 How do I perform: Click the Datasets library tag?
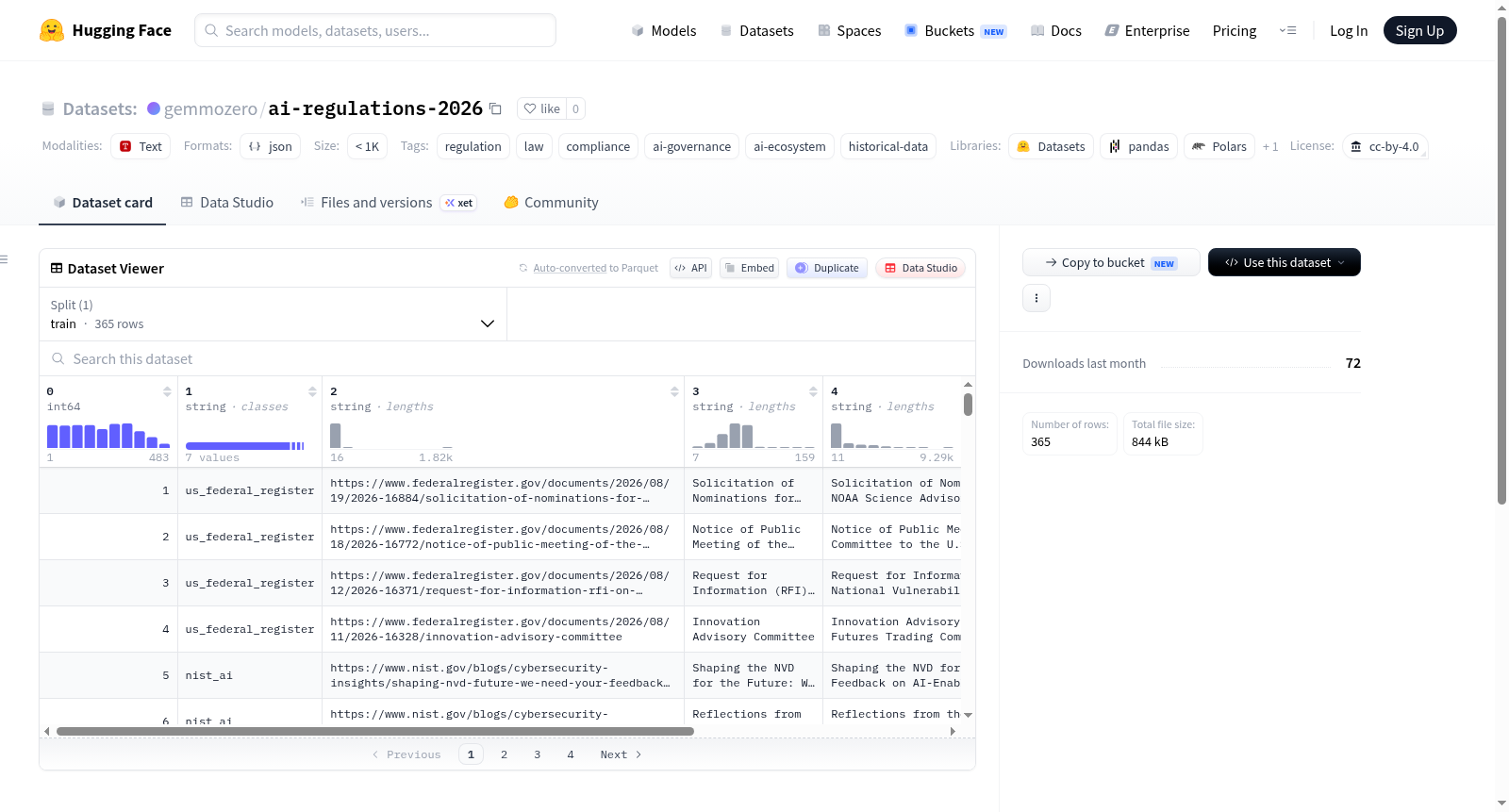[1051, 146]
